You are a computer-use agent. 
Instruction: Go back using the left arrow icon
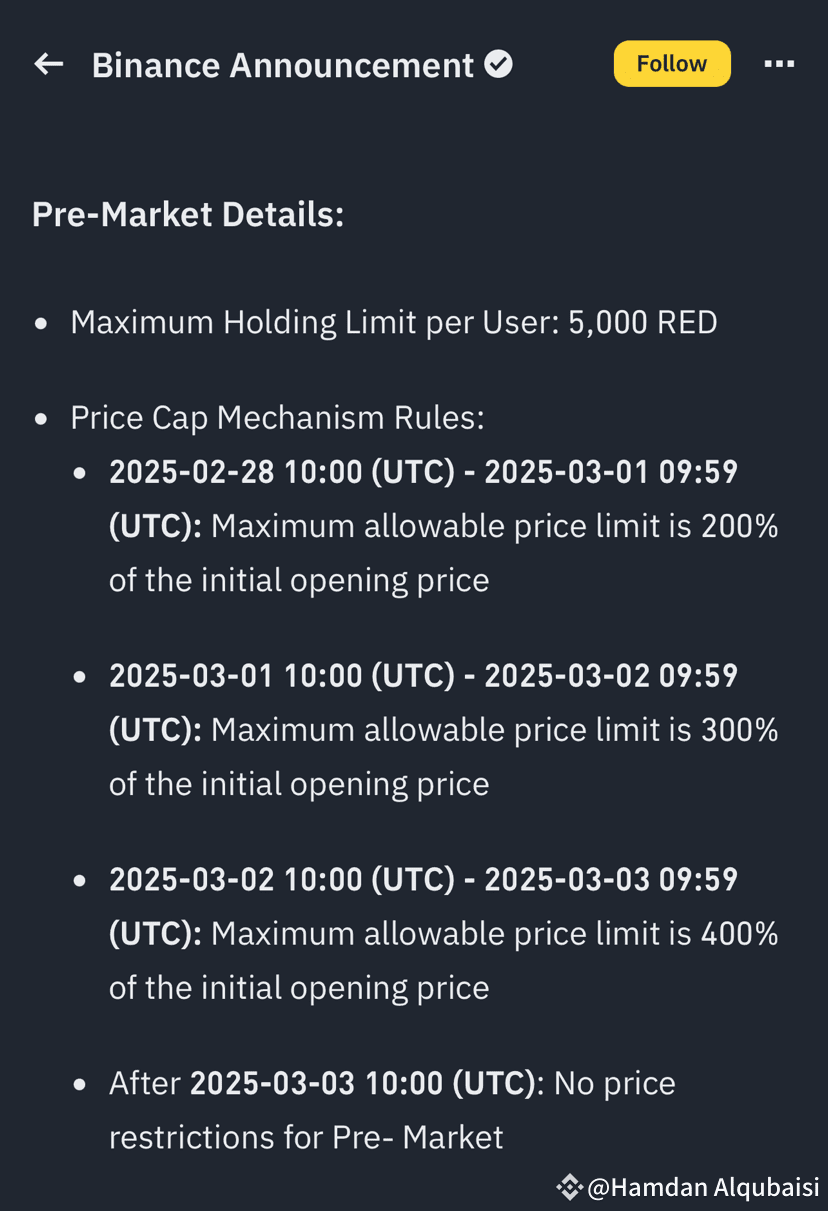point(48,65)
